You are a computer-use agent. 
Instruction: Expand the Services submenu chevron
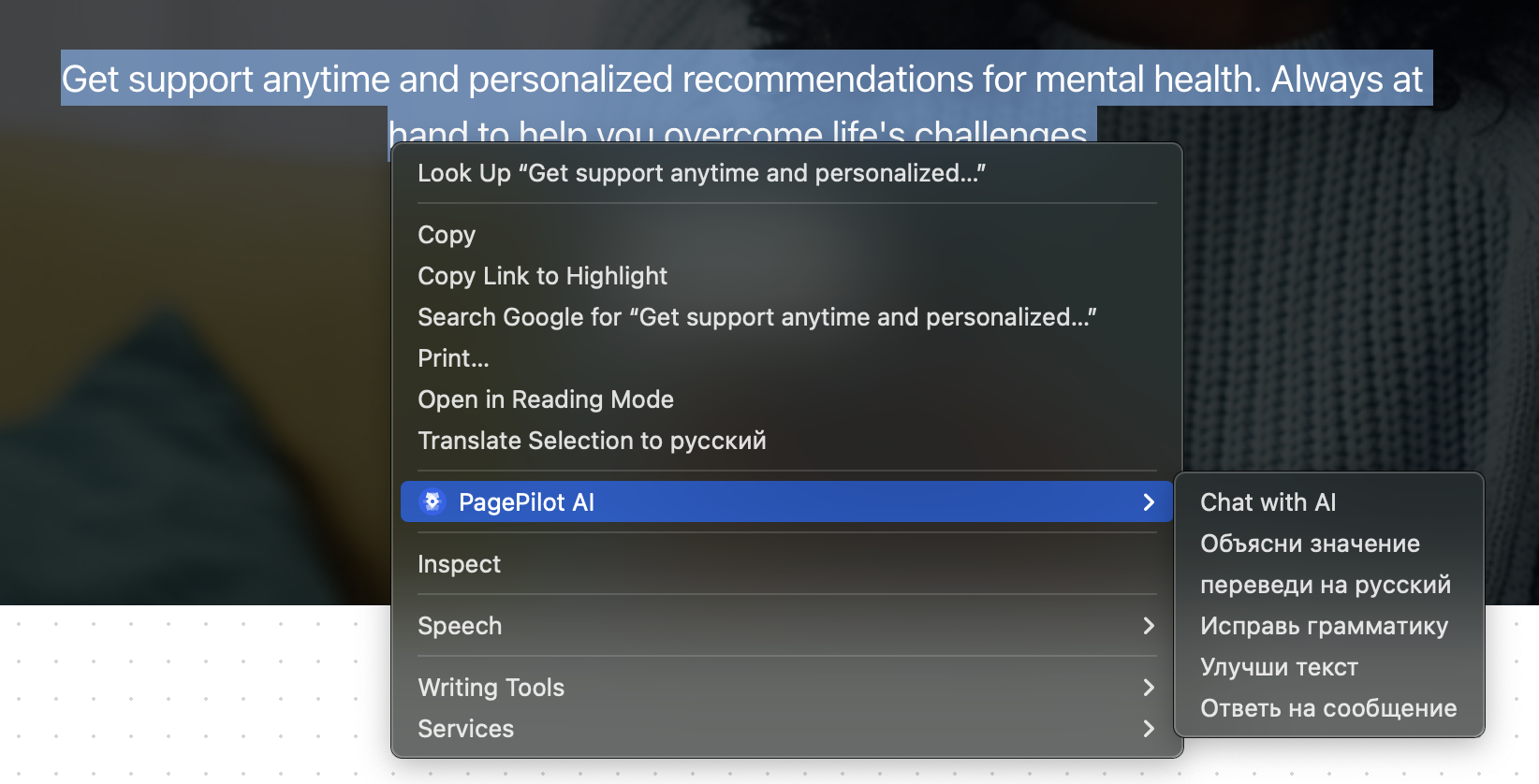click(x=1149, y=729)
